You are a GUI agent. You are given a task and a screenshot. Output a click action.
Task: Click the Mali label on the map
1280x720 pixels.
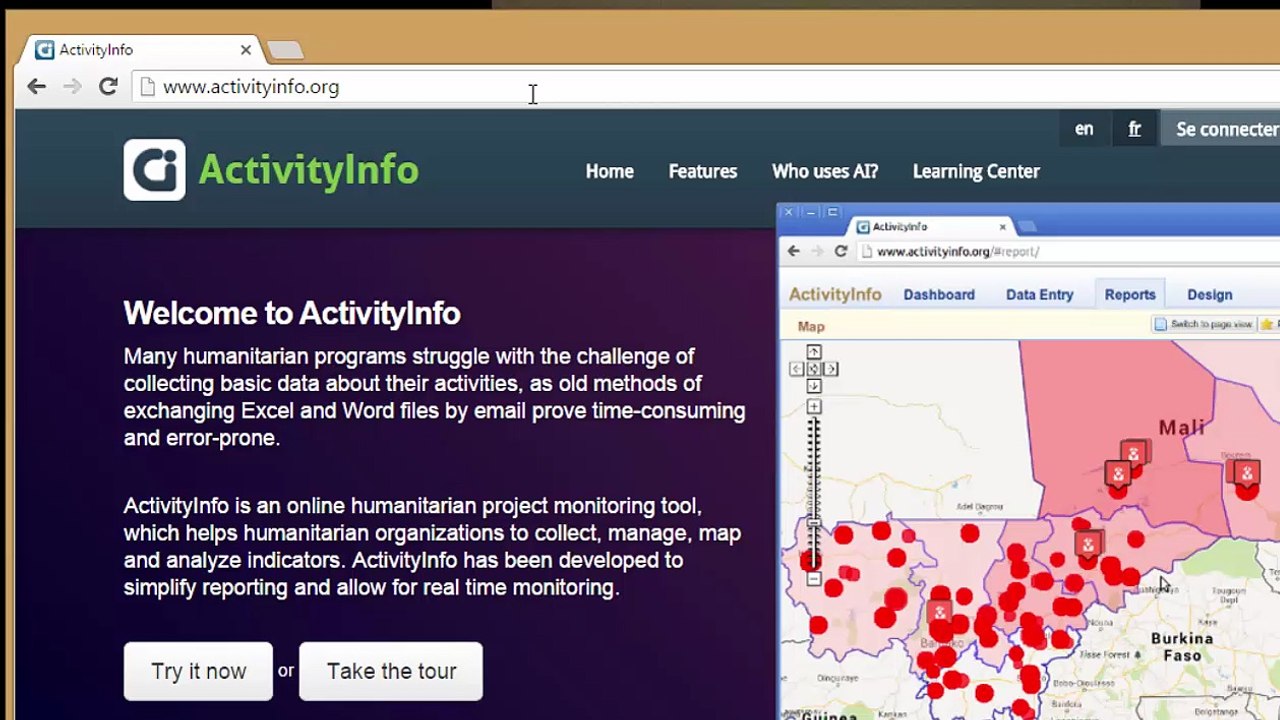(1181, 428)
